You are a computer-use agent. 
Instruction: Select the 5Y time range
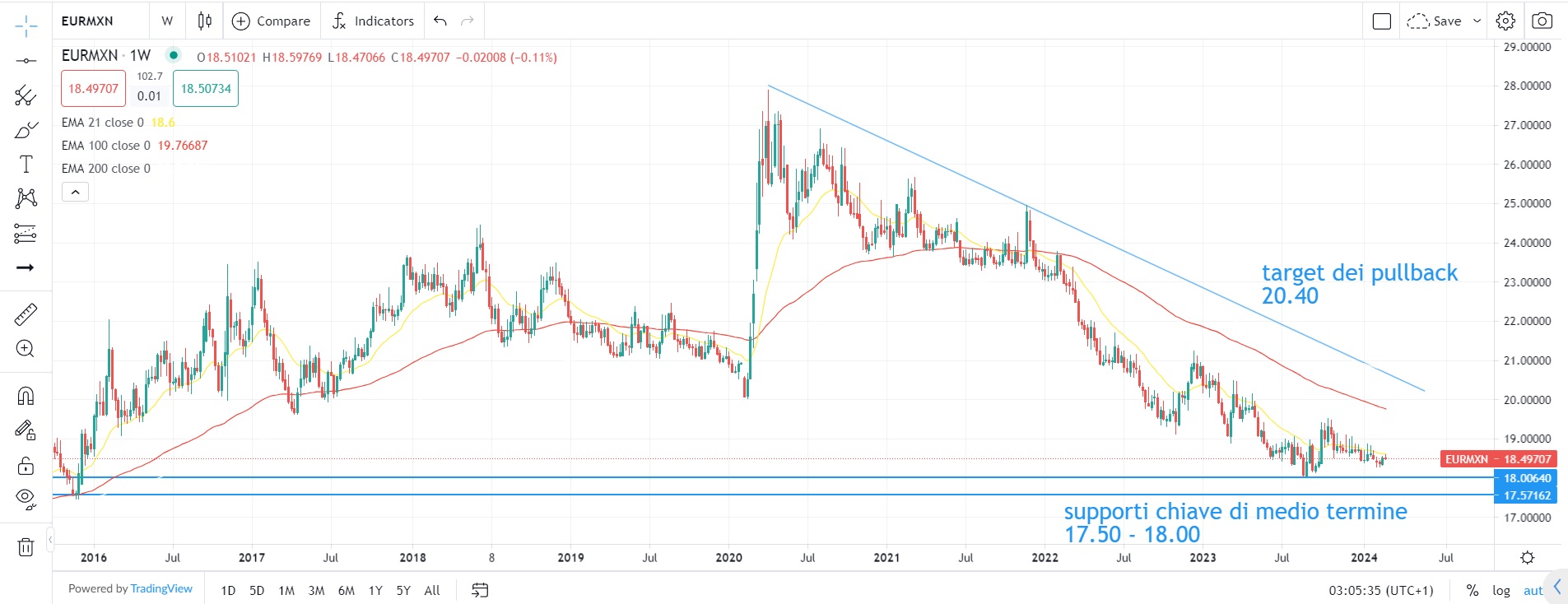[x=403, y=590]
